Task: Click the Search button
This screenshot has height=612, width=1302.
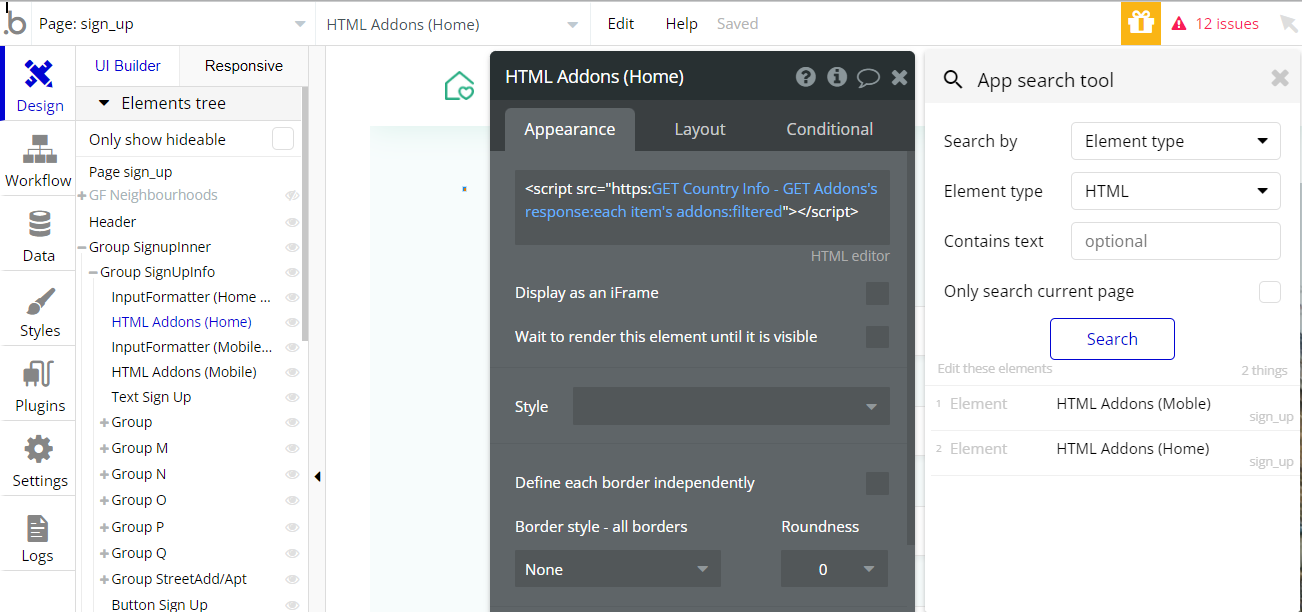Action: [1112, 339]
